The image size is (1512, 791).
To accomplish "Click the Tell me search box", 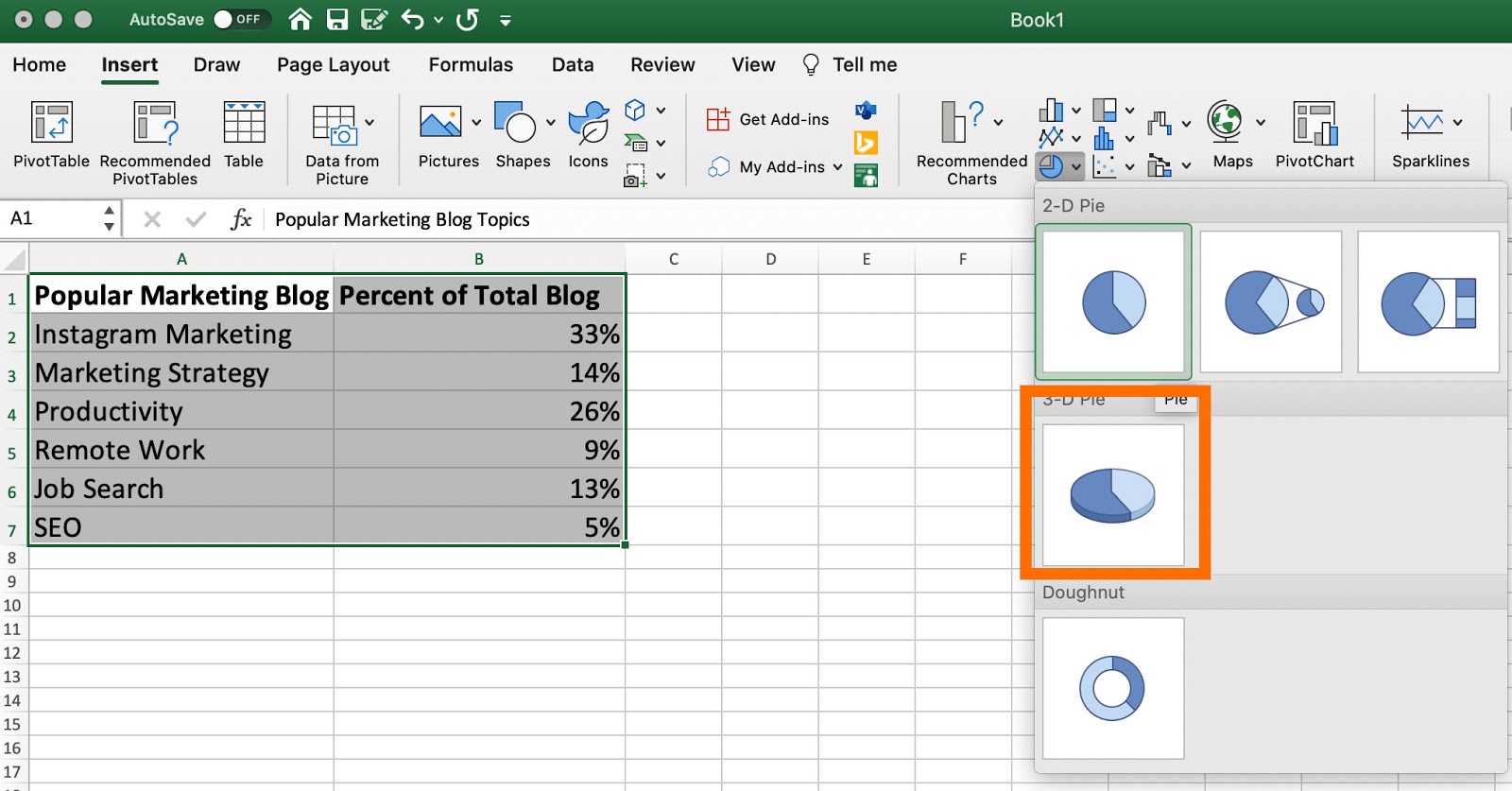I will 850,65.
